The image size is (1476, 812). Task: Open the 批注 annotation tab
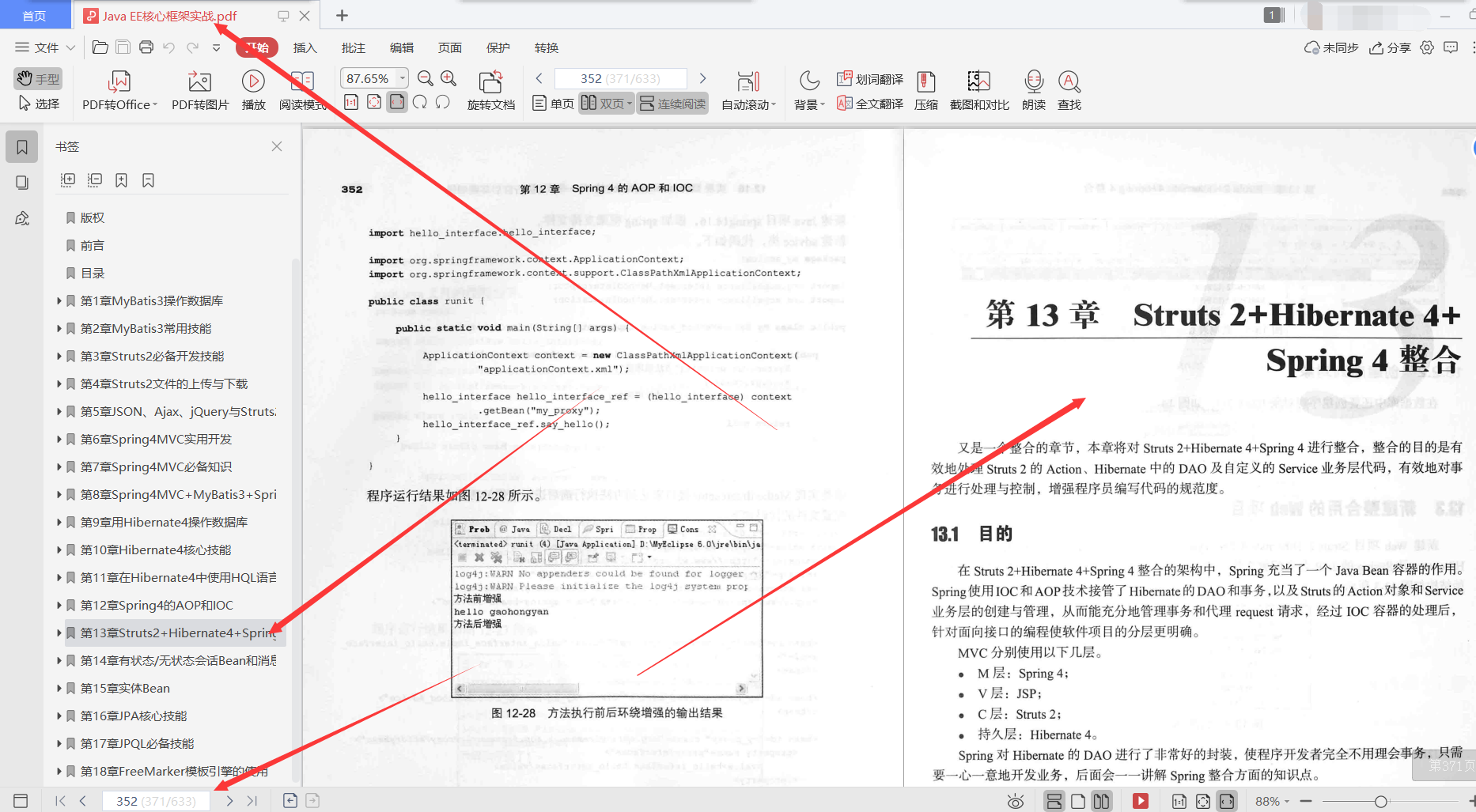click(354, 47)
